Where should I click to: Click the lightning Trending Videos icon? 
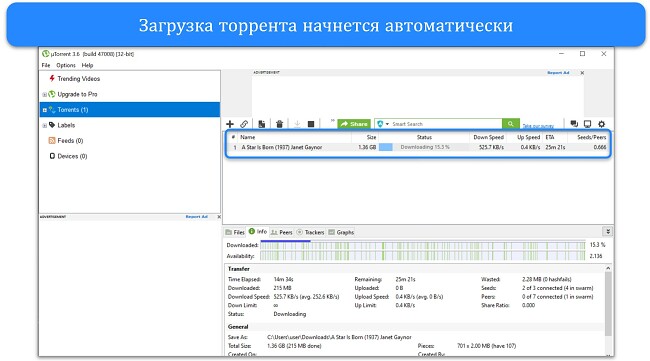[52, 78]
